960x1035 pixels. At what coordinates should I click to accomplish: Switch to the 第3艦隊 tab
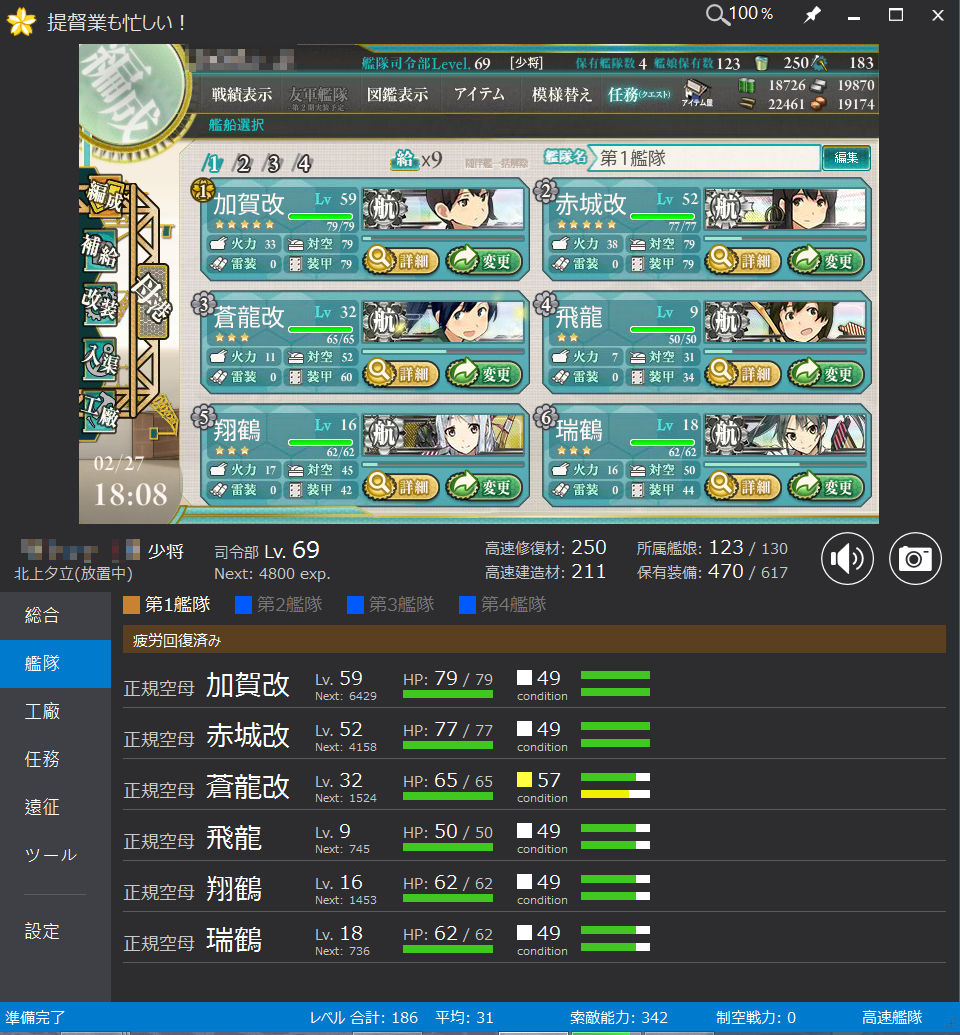coord(391,604)
